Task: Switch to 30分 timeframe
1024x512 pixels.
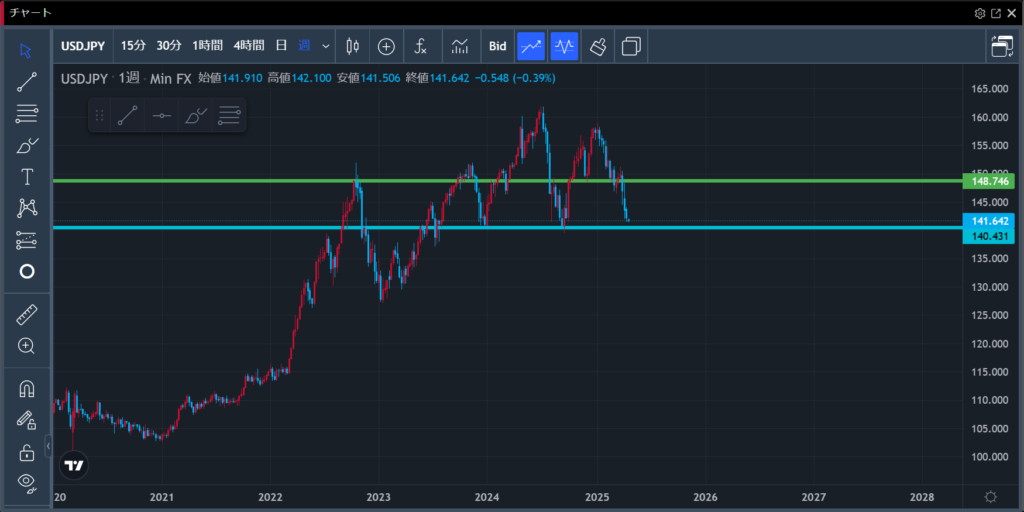Action: click(169, 46)
